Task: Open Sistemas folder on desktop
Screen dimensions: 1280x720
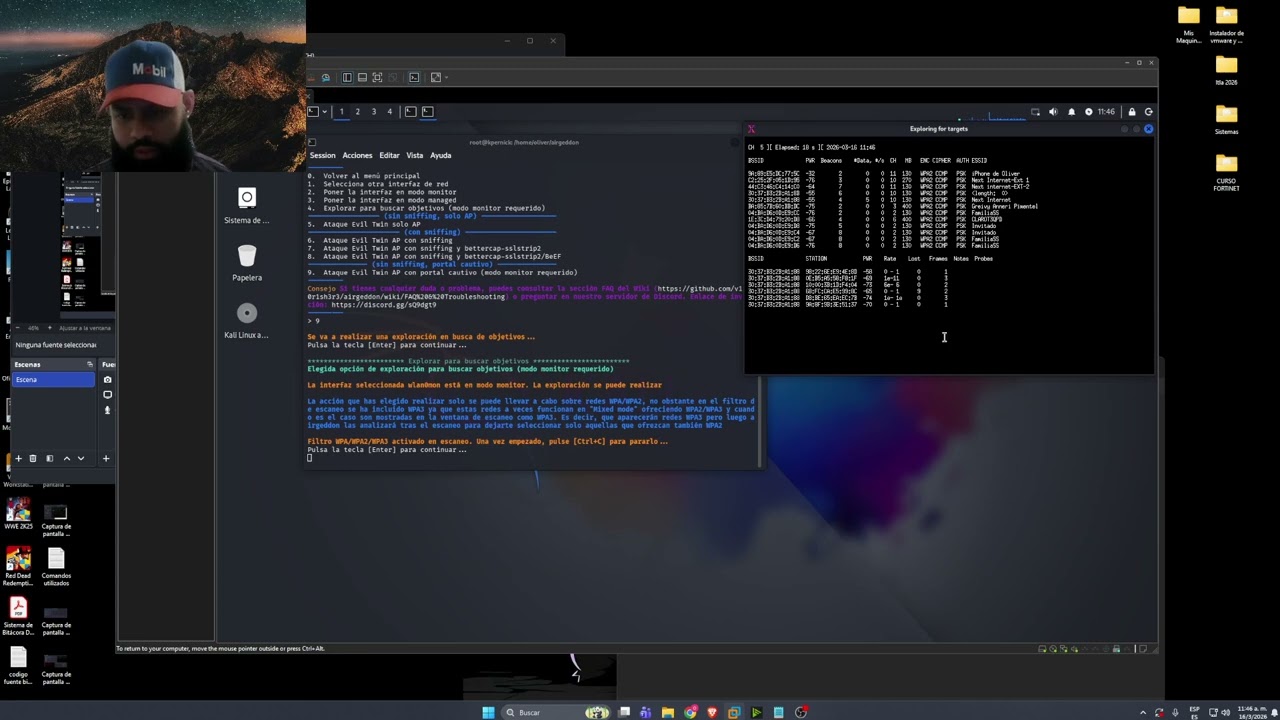Action: pyautogui.click(x=1227, y=118)
